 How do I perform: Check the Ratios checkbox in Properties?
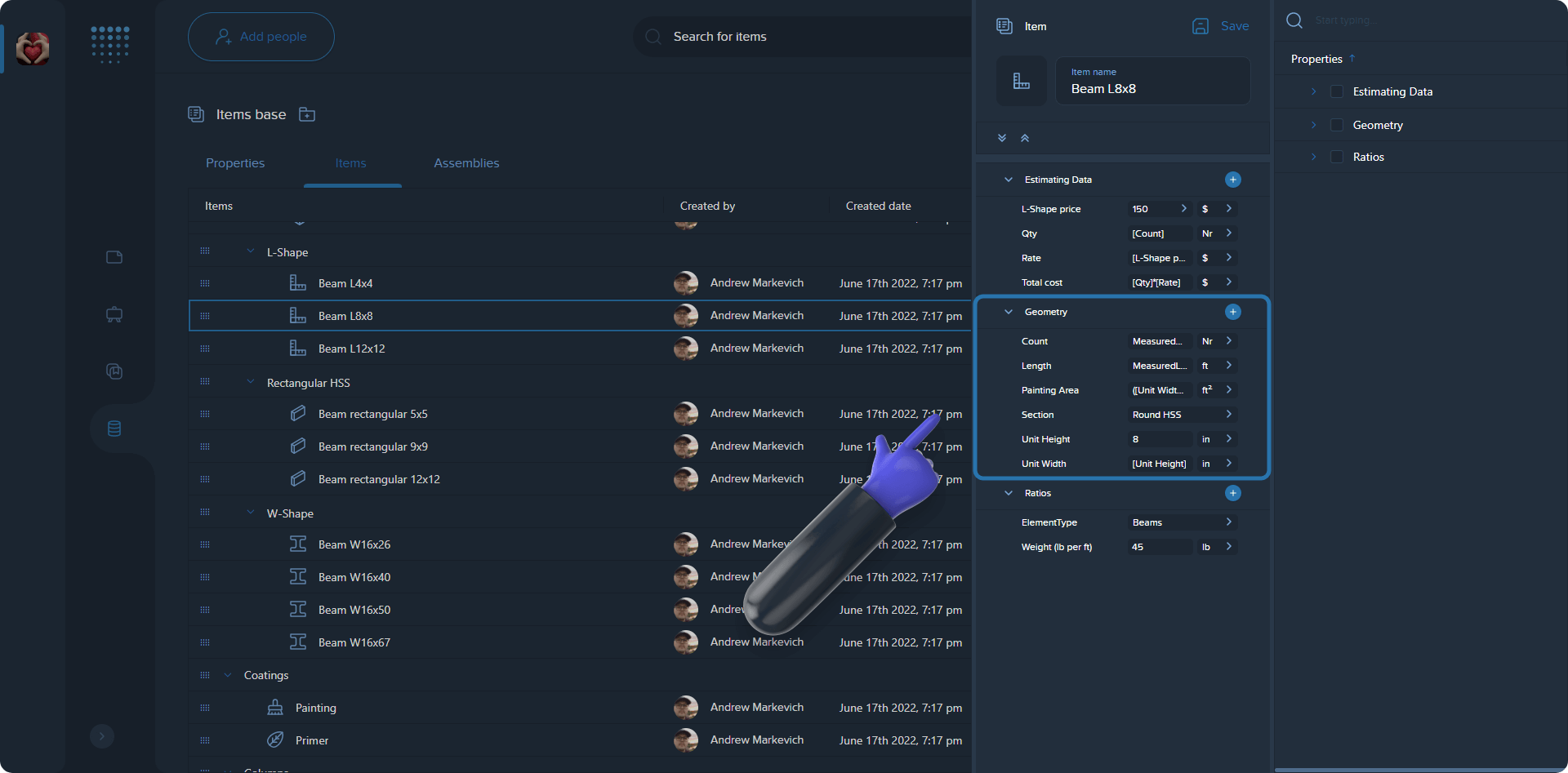(1337, 157)
